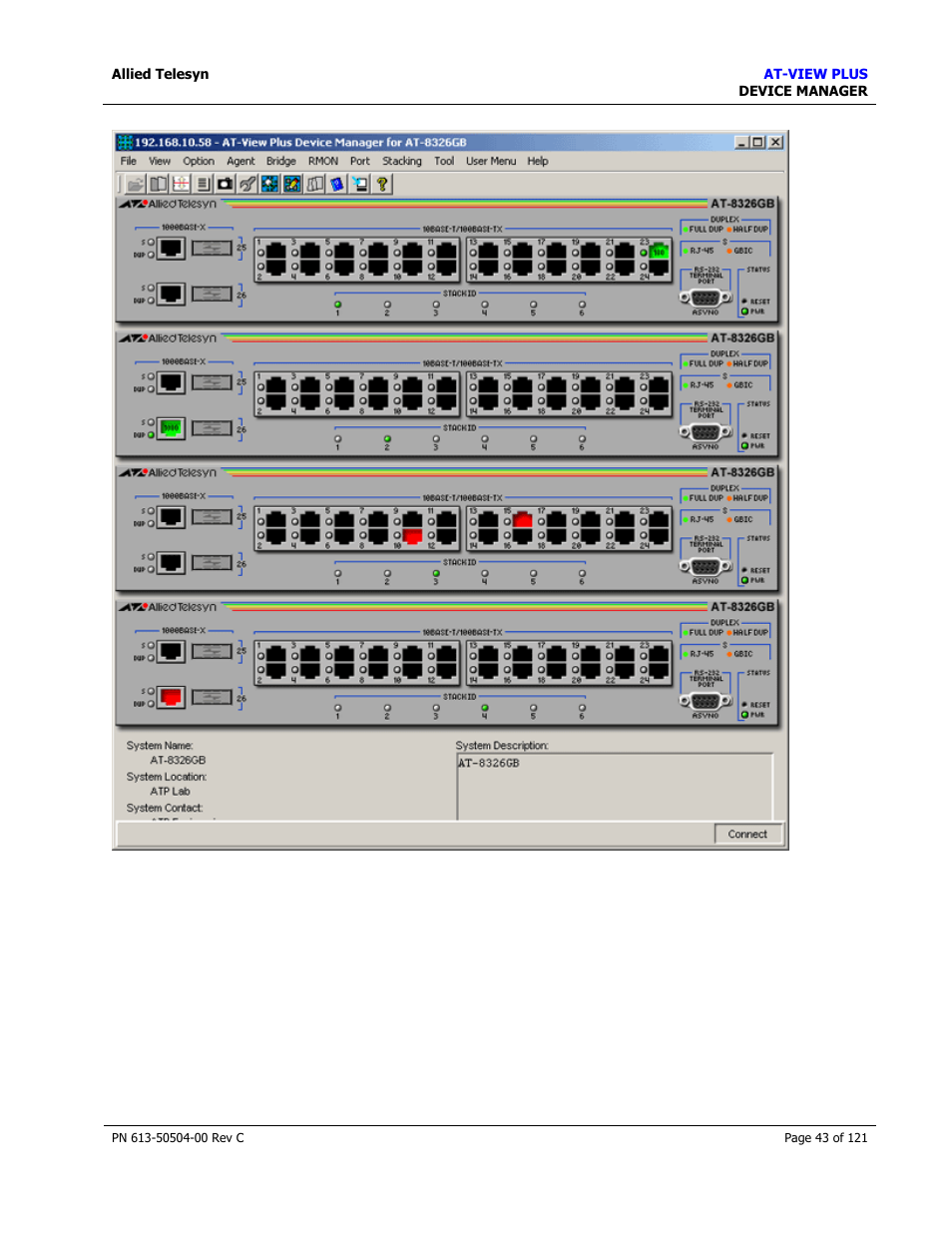
Task: Click the open book toolbar icon
Action: click(x=159, y=184)
